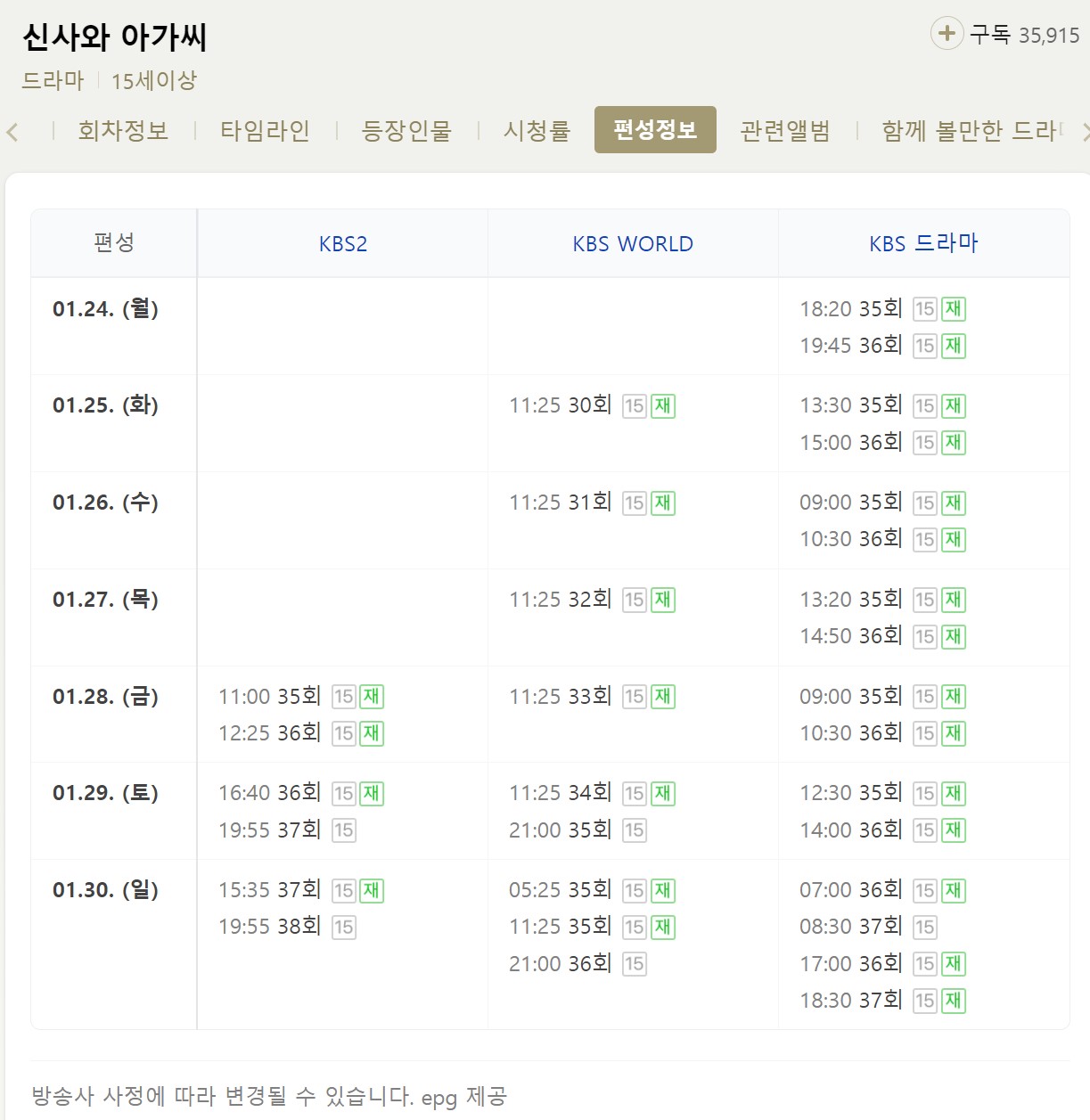
Task: Click 재 rerun badge beside 11:25 30회
Action: click(x=663, y=406)
